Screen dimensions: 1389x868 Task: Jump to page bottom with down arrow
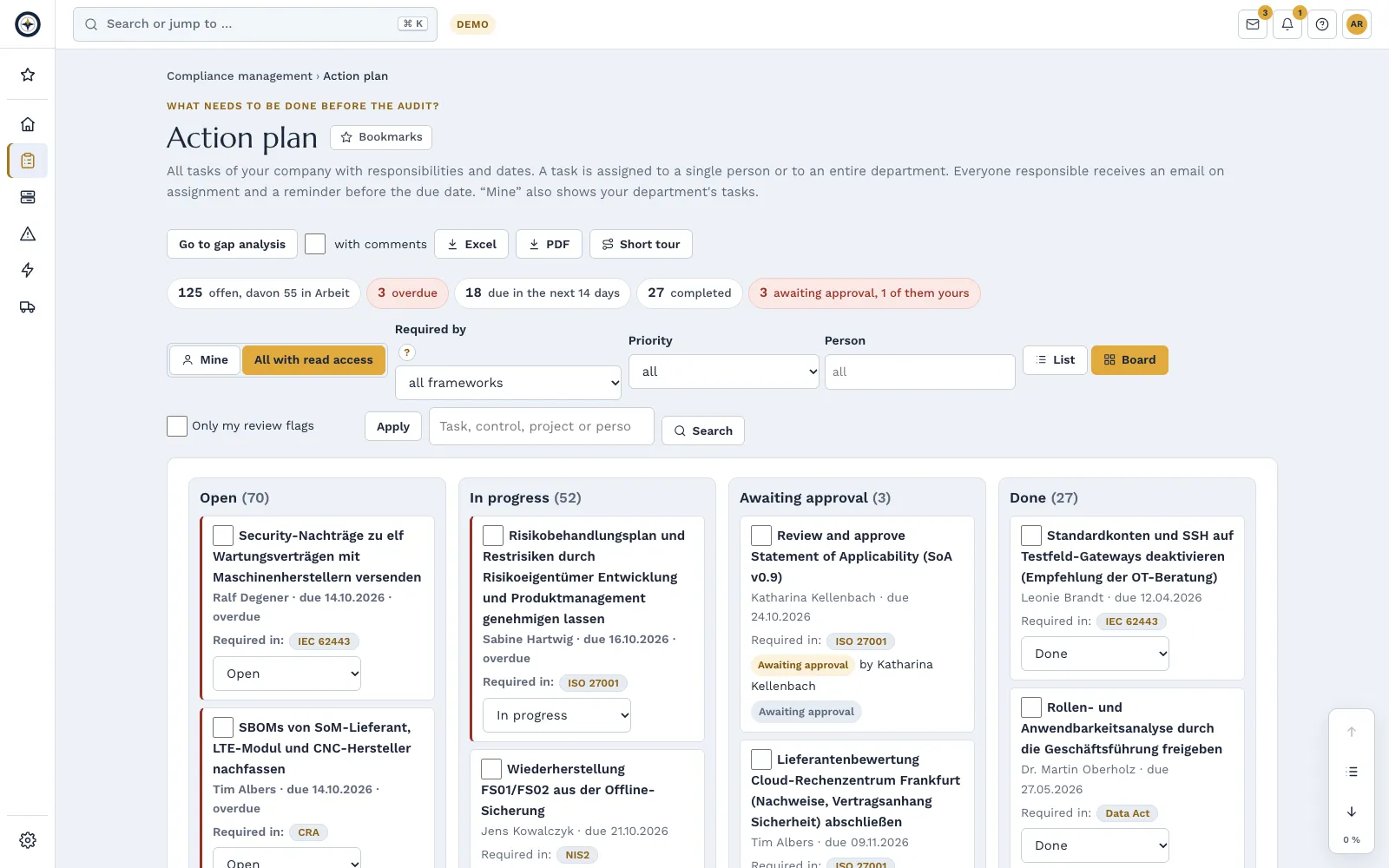click(1352, 812)
